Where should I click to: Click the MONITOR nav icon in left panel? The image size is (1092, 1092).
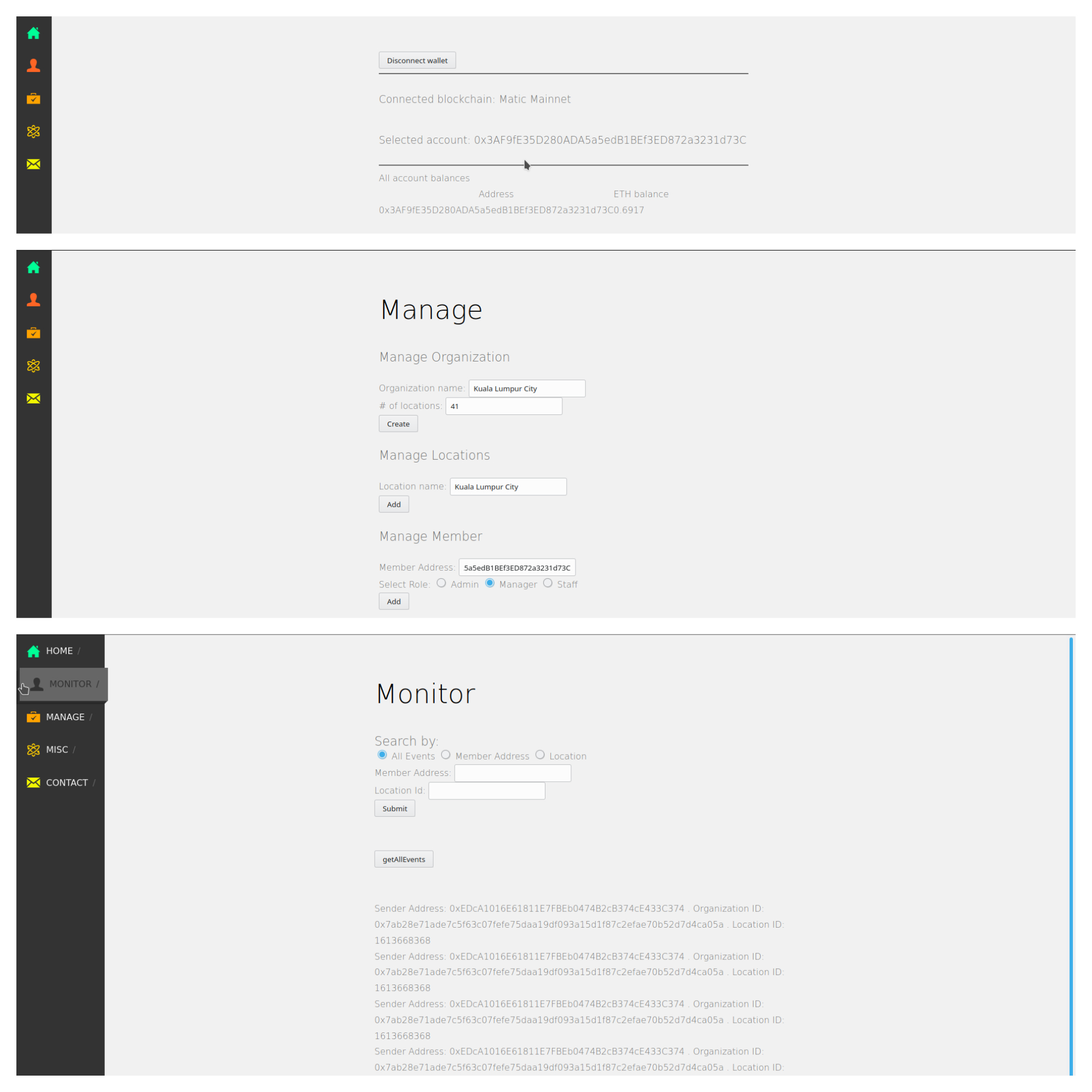33,683
